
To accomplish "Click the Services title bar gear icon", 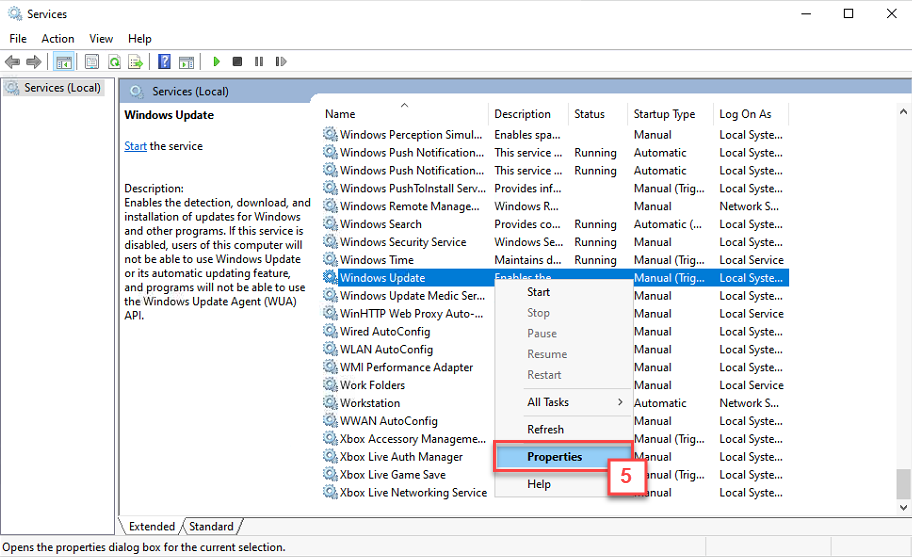I will point(15,13).
